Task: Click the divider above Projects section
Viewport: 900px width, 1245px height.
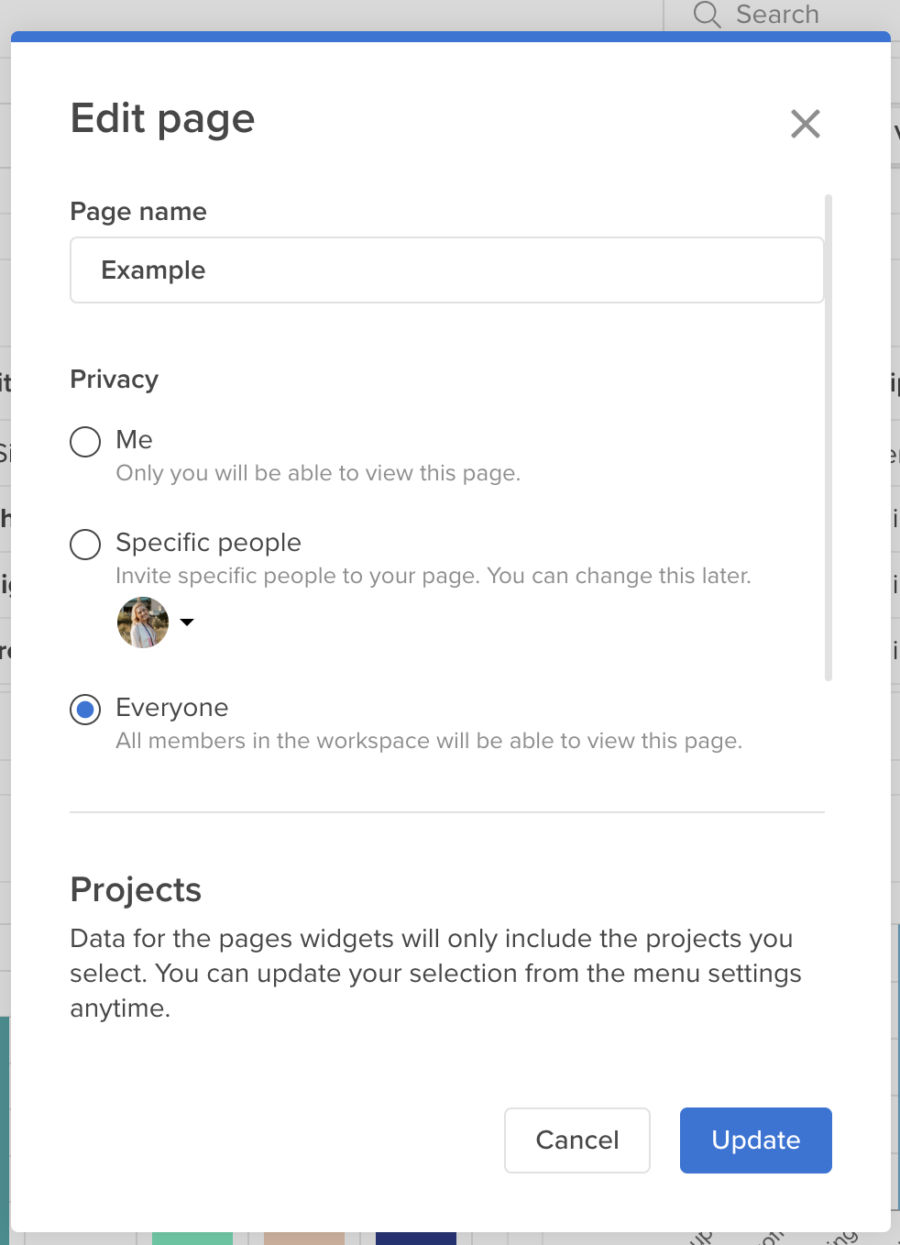Action: pos(446,812)
